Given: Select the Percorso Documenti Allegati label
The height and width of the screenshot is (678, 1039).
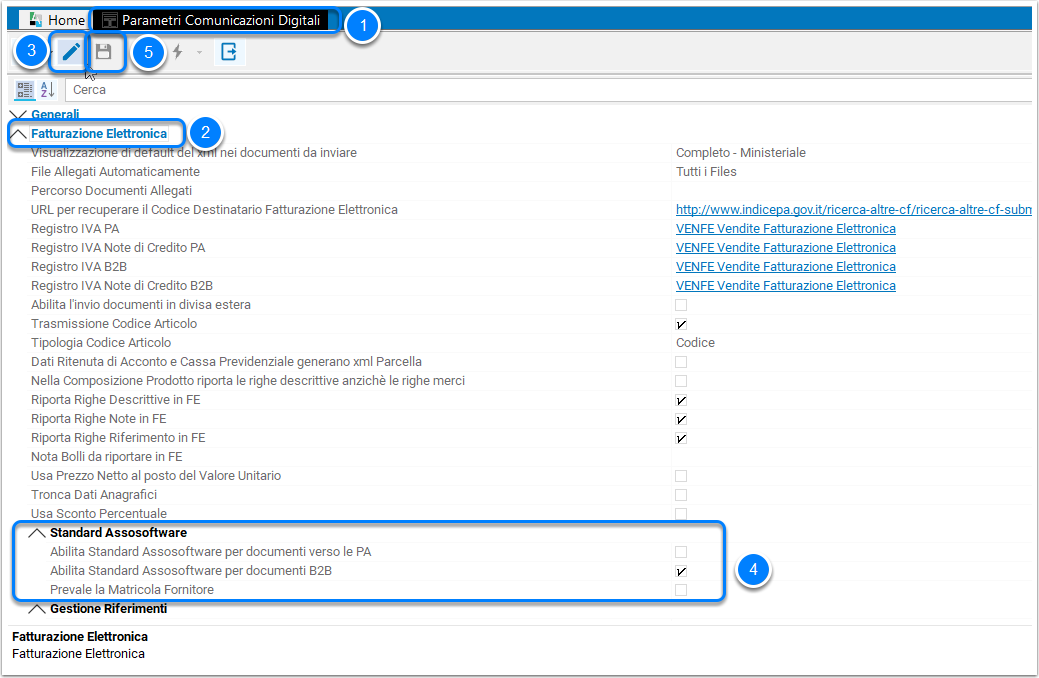Looking at the screenshot, I should click(111, 191).
